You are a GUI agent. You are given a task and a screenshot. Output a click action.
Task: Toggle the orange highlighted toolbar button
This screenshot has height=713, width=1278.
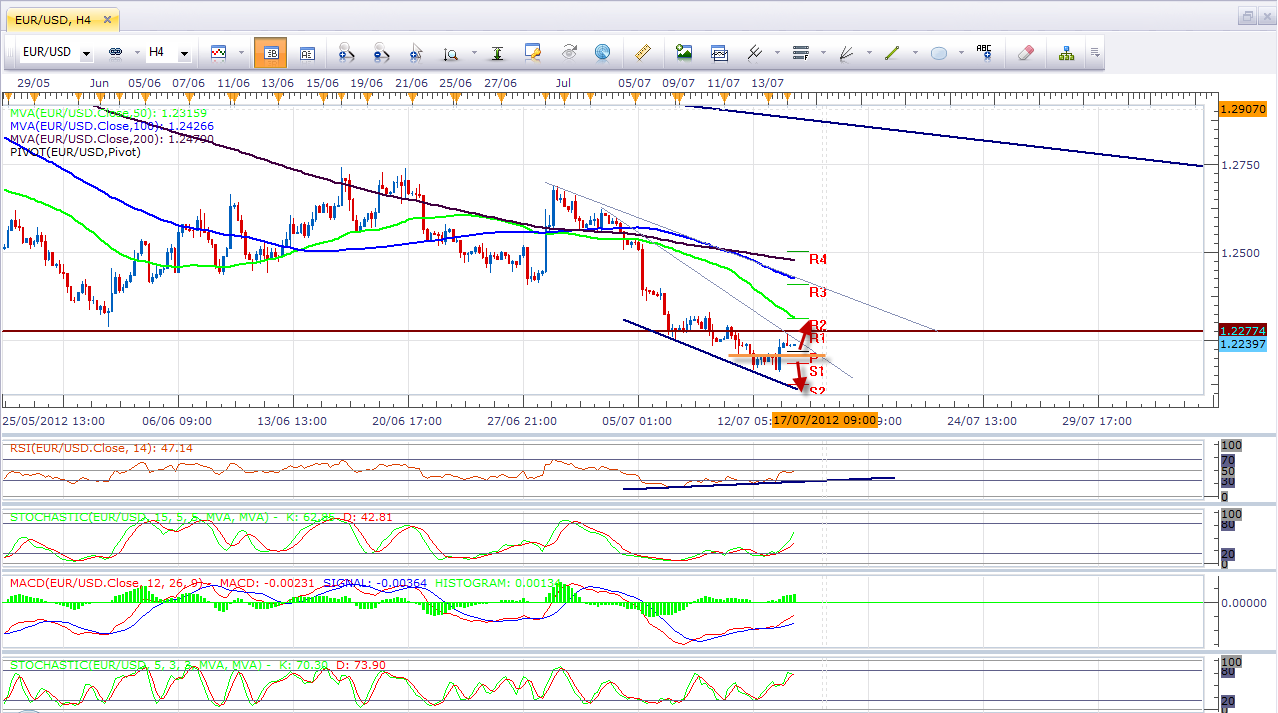[270, 52]
